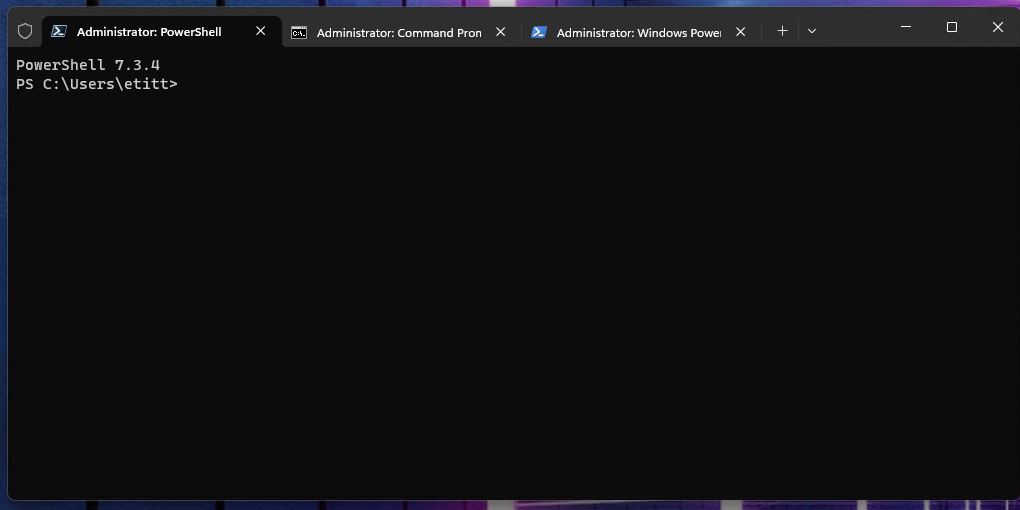This screenshot has width=1020, height=510.
Task: Close the Terminal window
Action: point(999,27)
